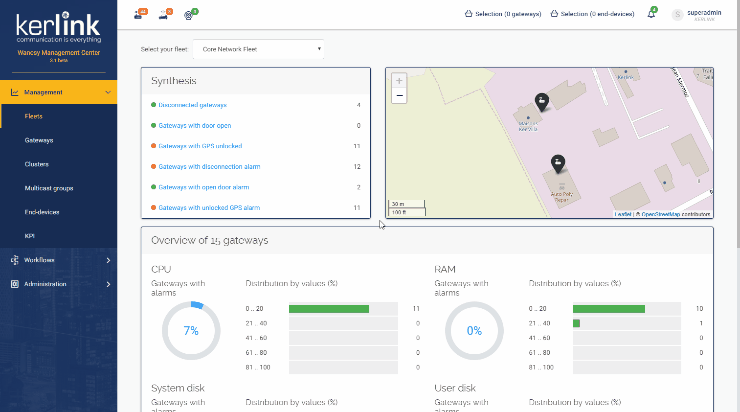Open the Select your fleet dropdown

pyautogui.click(x=258, y=48)
